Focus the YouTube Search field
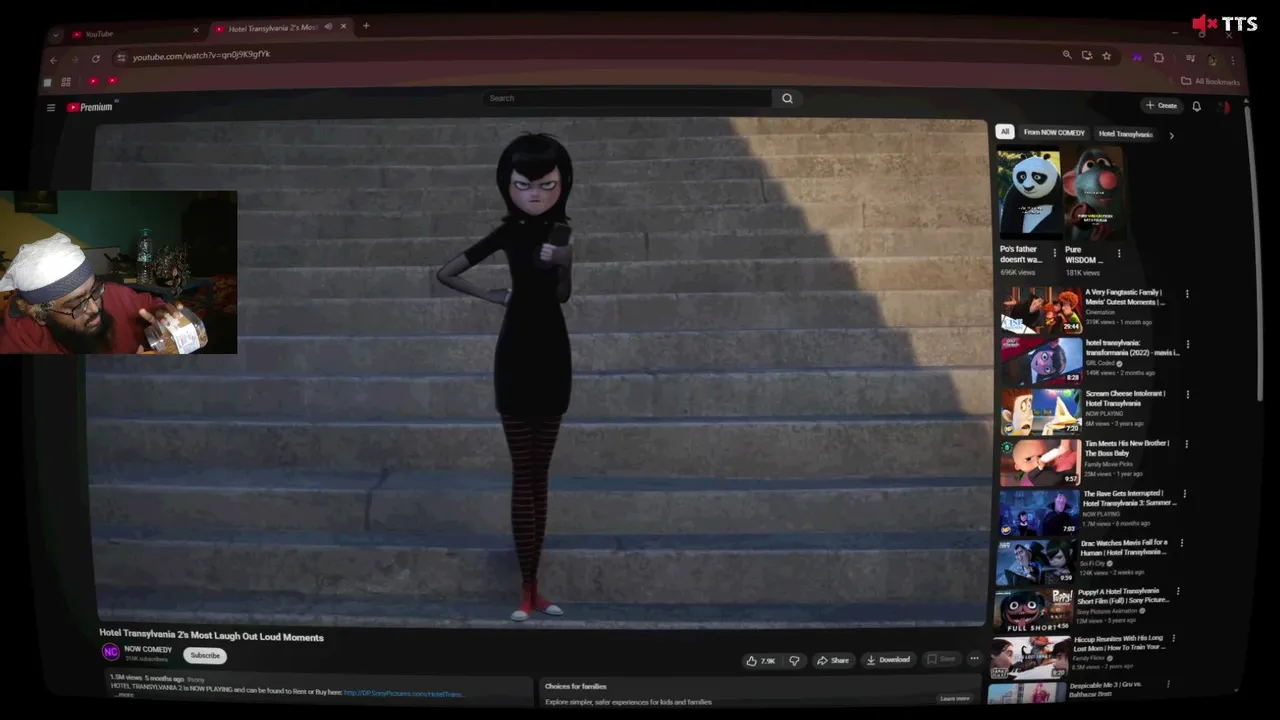 click(627, 98)
